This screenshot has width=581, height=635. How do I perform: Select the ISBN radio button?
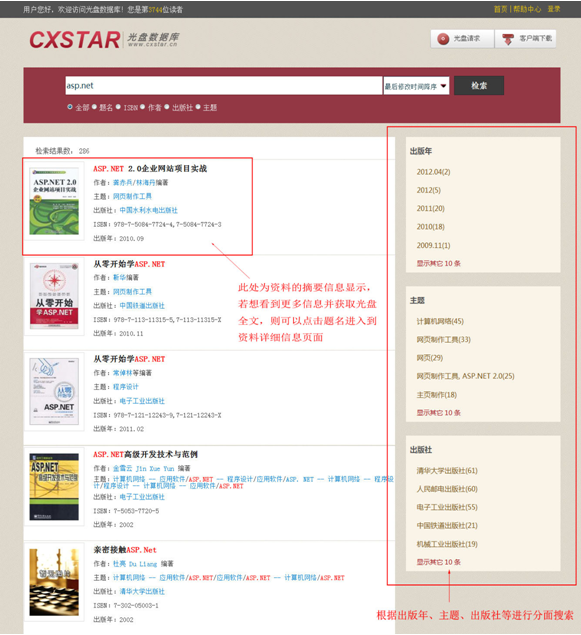click(118, 107)
